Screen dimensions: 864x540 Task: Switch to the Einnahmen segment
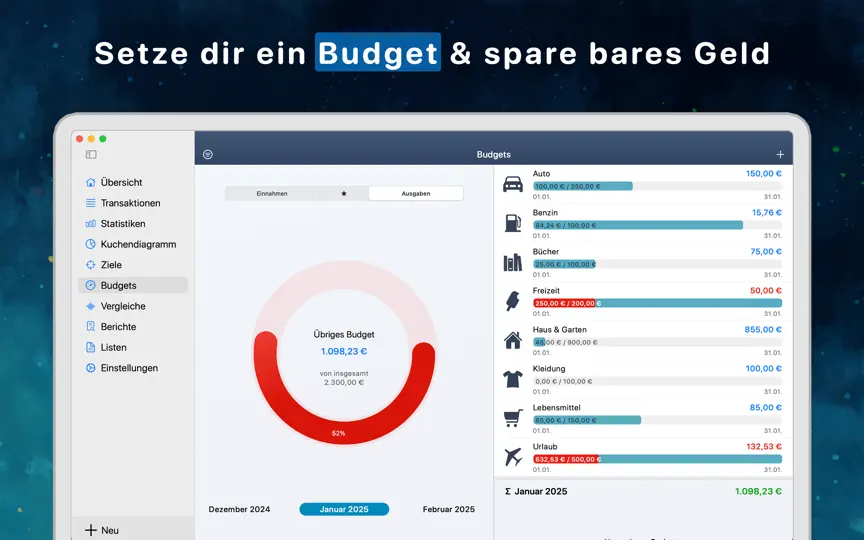pos(272,193)
